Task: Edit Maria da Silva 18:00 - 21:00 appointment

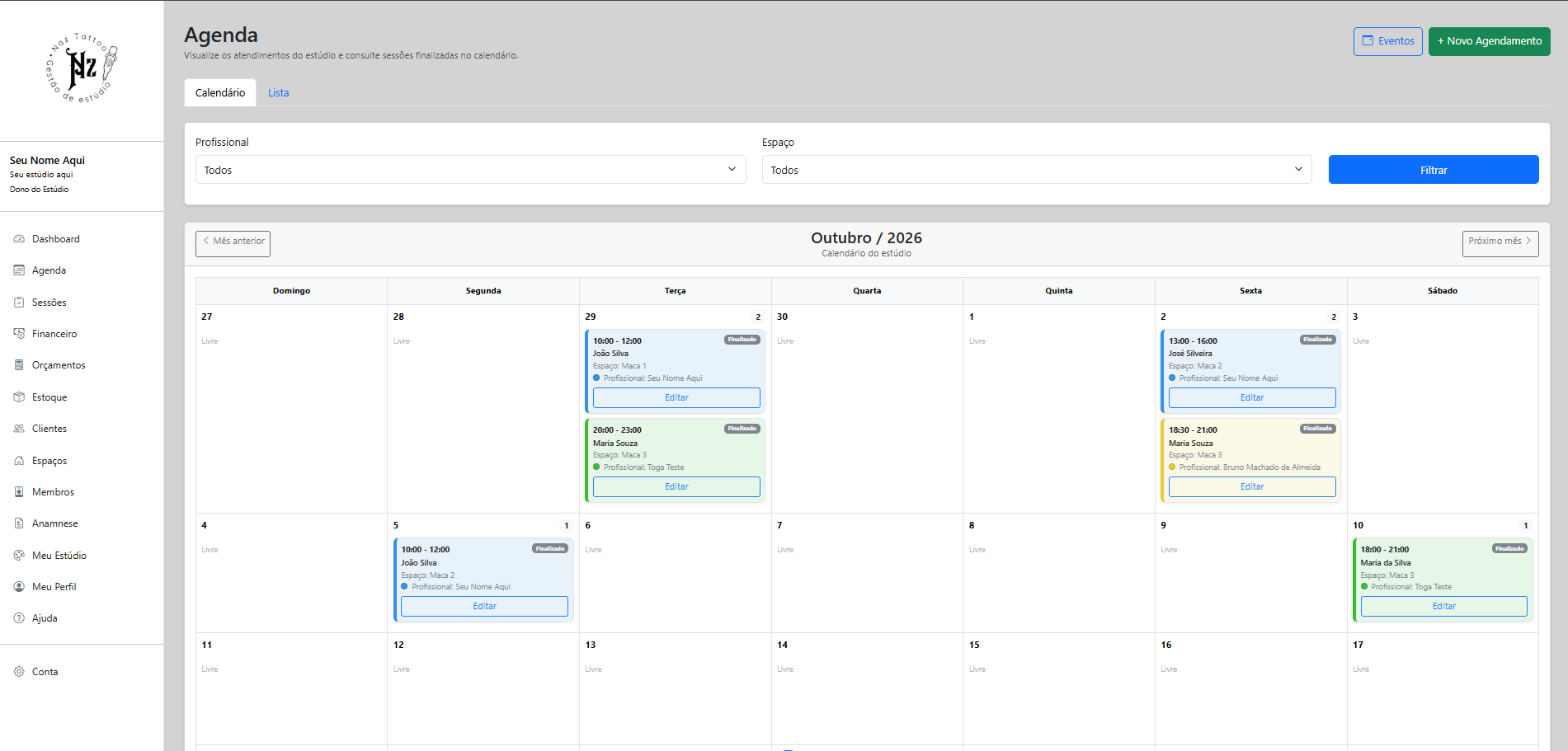Action: 1444,606
